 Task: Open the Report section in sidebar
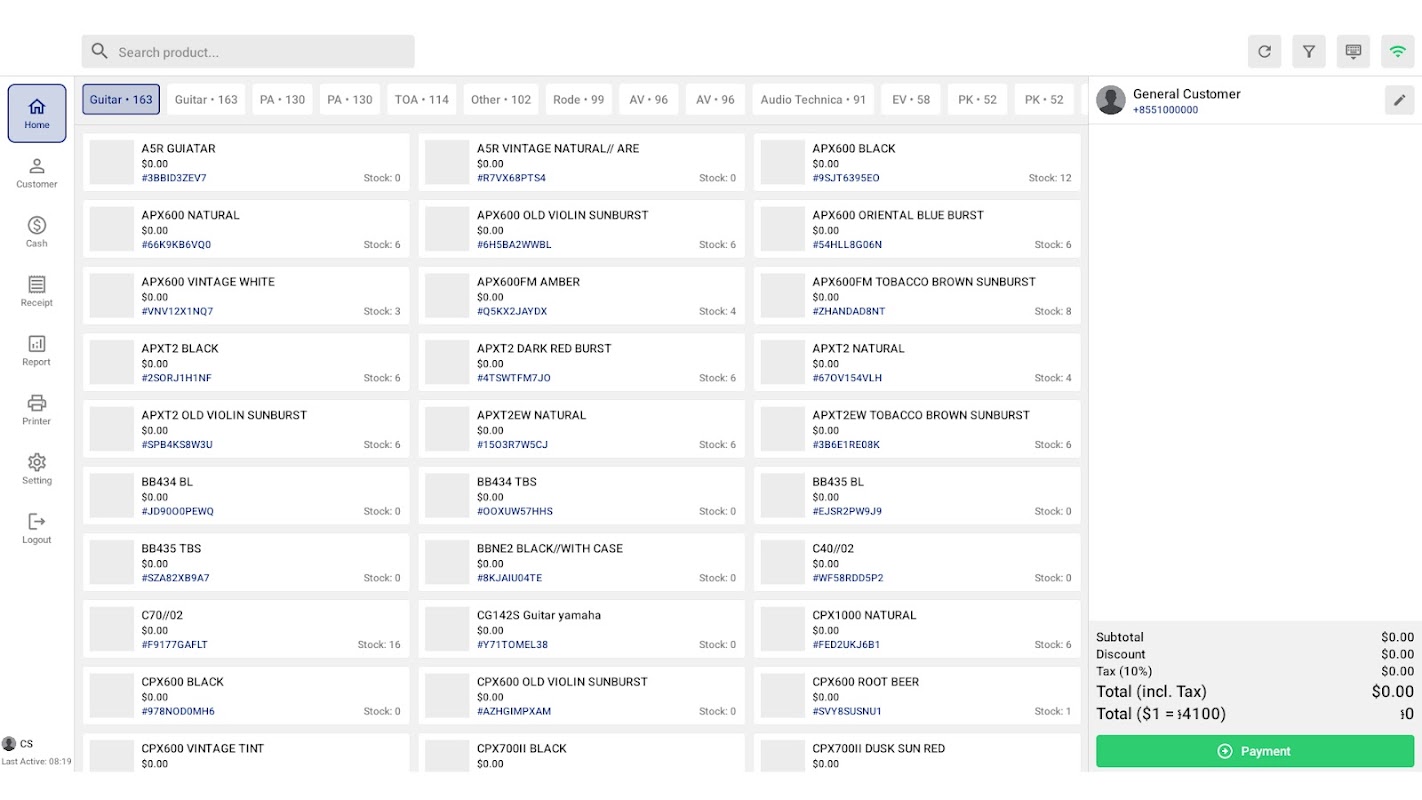coord(37,351)
